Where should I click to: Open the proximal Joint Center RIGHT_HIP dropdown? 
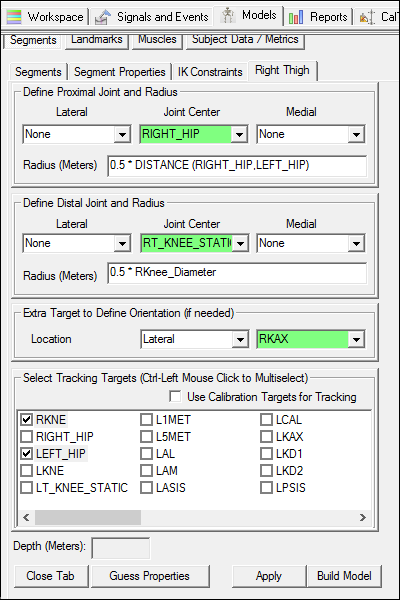(x=240, y=134)
